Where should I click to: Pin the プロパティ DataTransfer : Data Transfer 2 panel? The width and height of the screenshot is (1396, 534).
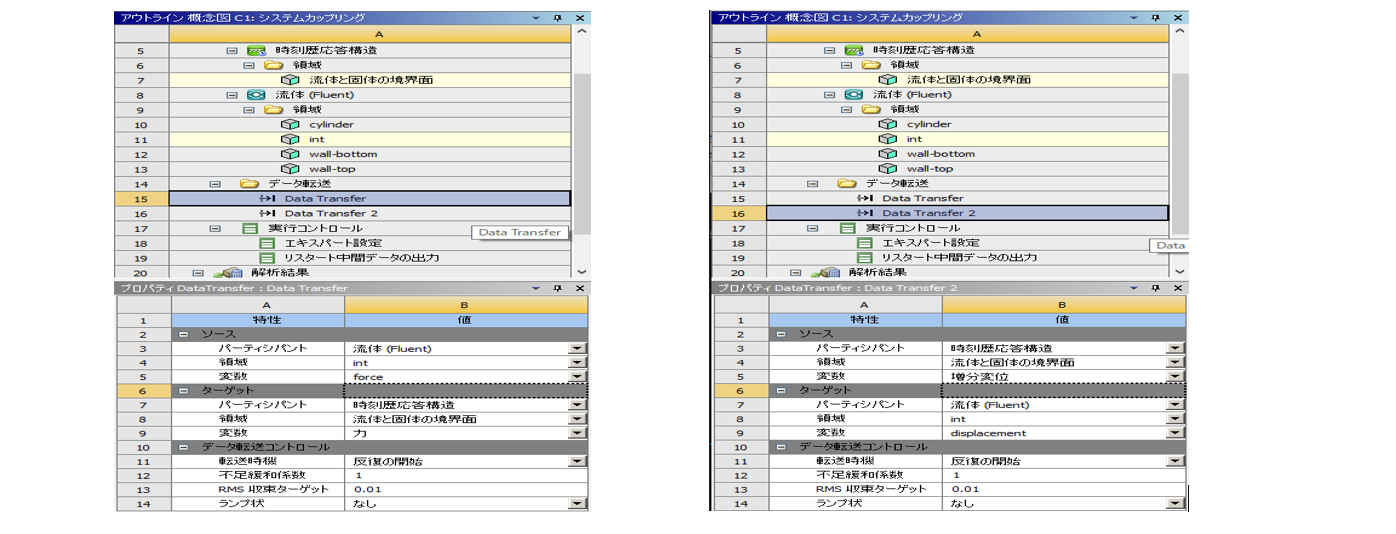1157,288
